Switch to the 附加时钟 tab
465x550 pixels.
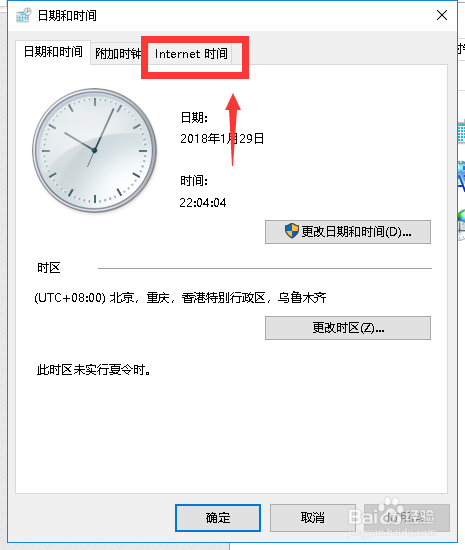point(118,54)
